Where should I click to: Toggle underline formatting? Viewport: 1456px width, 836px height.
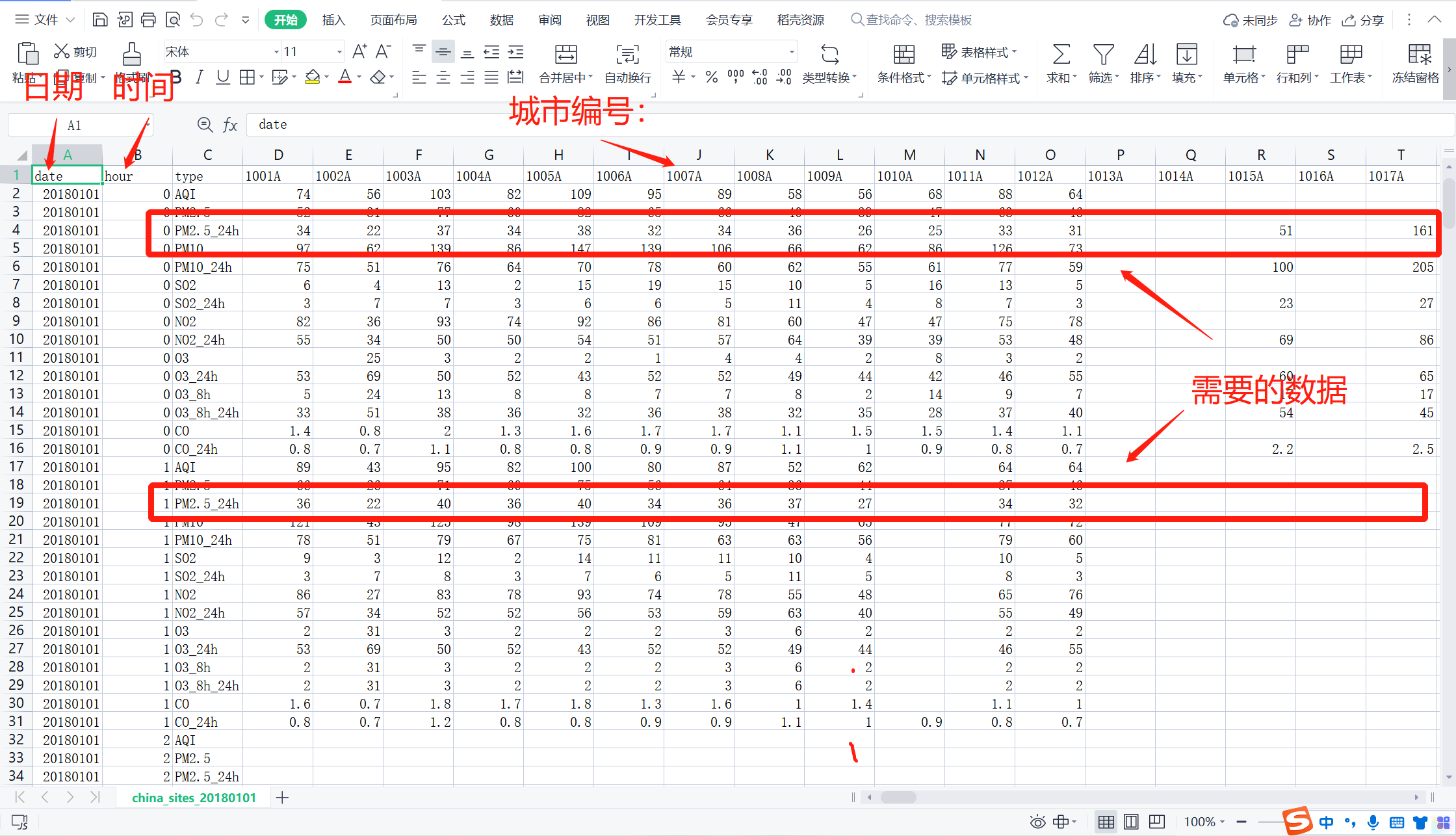click(x=223, y=77)
